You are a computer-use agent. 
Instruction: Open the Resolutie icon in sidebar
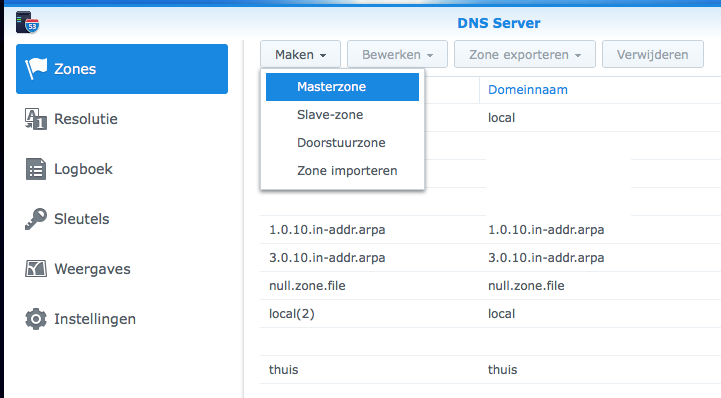click(36, 119)
